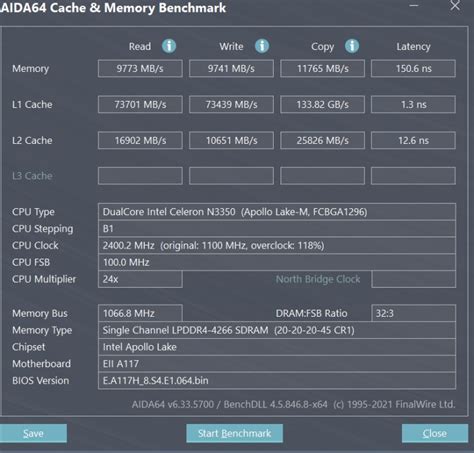Screen dimensions: 474x453
Task: Click the greyed L3 Cache label
Action: click(x=32, y=176)
